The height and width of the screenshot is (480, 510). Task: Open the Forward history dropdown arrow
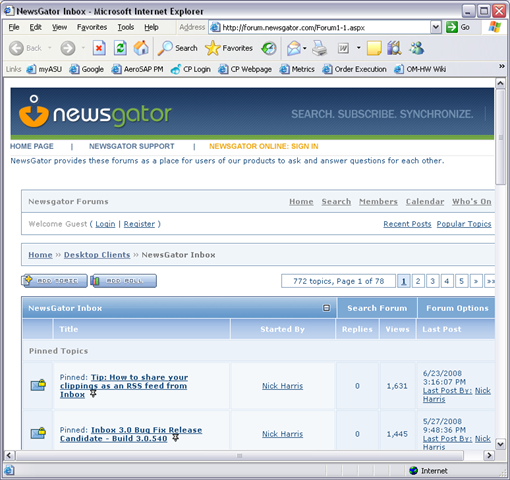83,48
